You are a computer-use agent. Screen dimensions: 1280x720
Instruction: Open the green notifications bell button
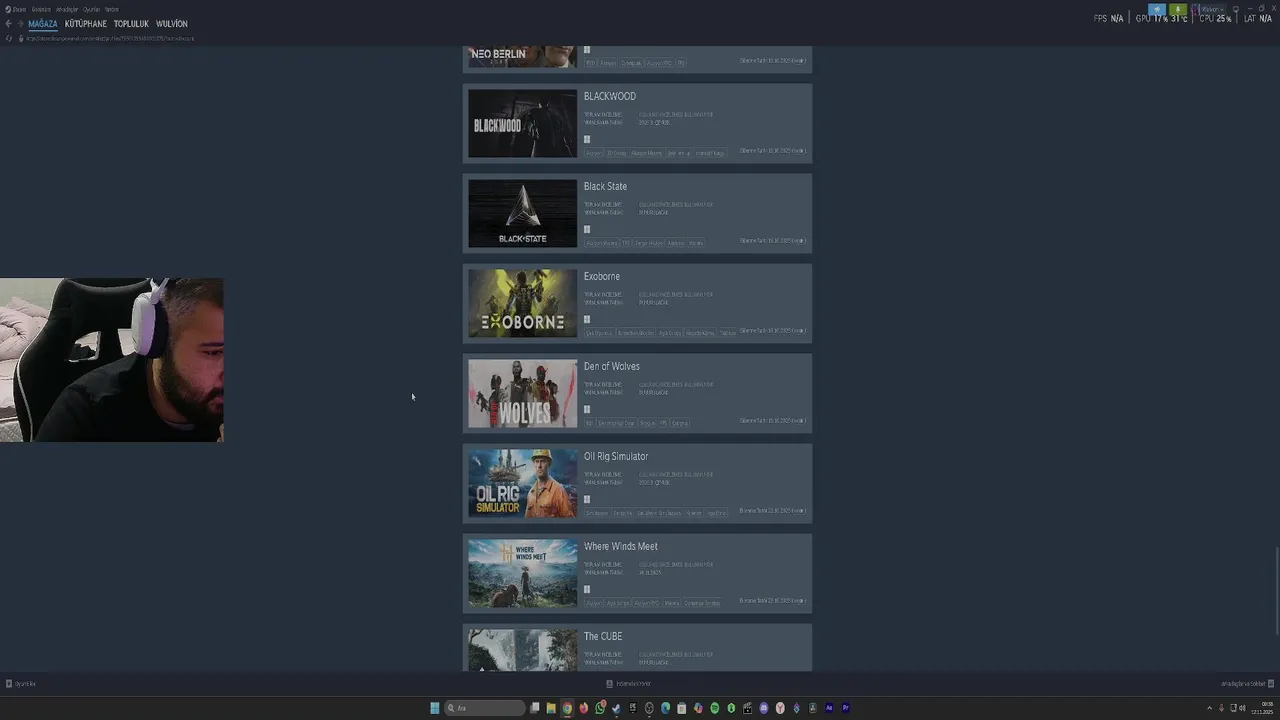point(1178,9)
